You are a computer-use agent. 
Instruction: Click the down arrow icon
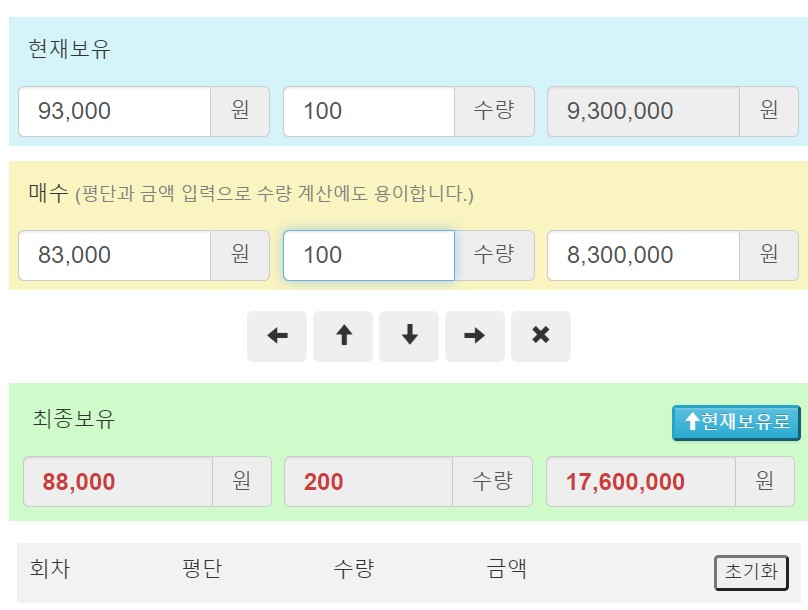(x=408, y=336)
